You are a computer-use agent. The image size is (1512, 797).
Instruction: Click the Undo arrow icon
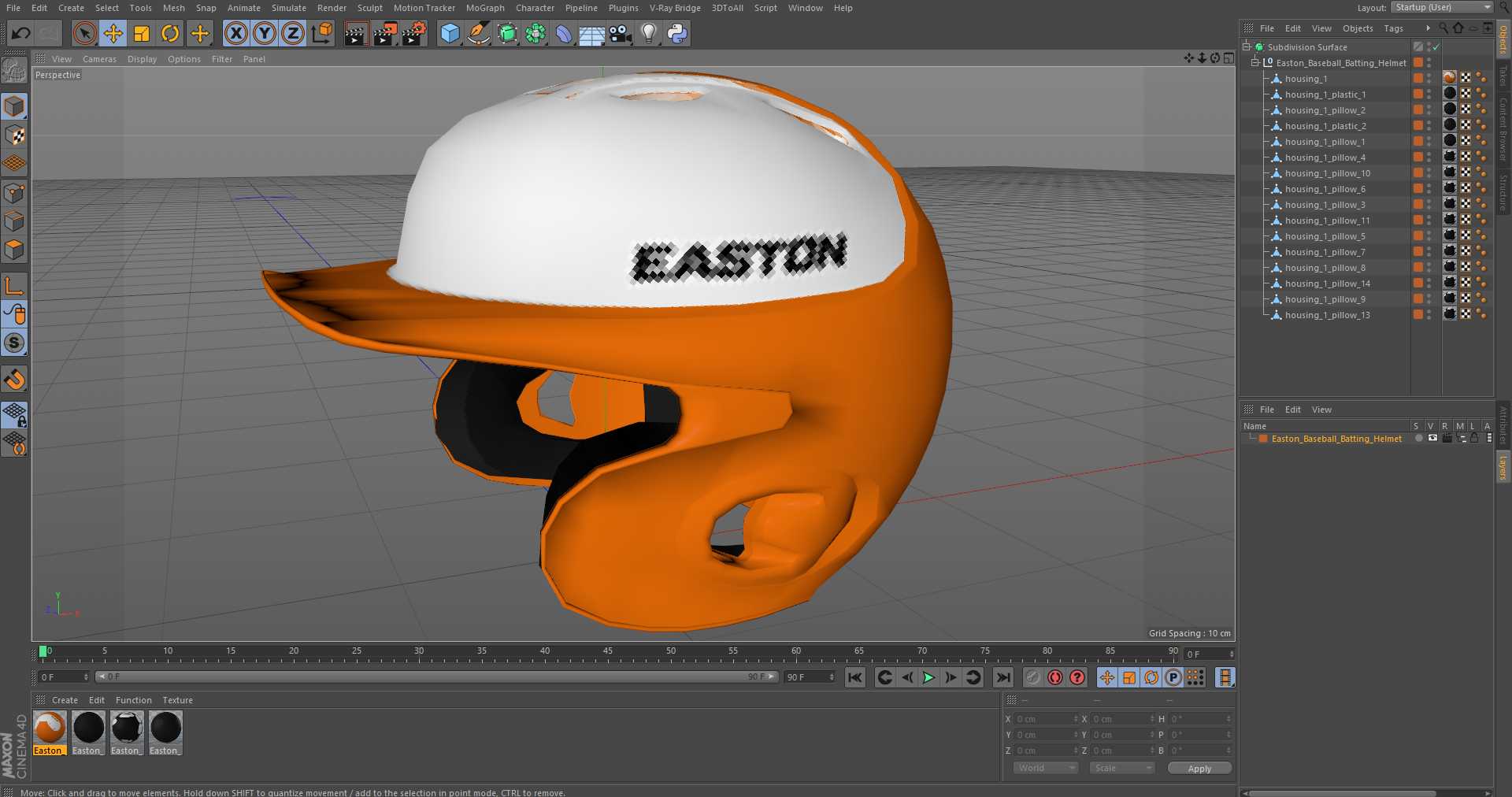click(x=21, y=33)
